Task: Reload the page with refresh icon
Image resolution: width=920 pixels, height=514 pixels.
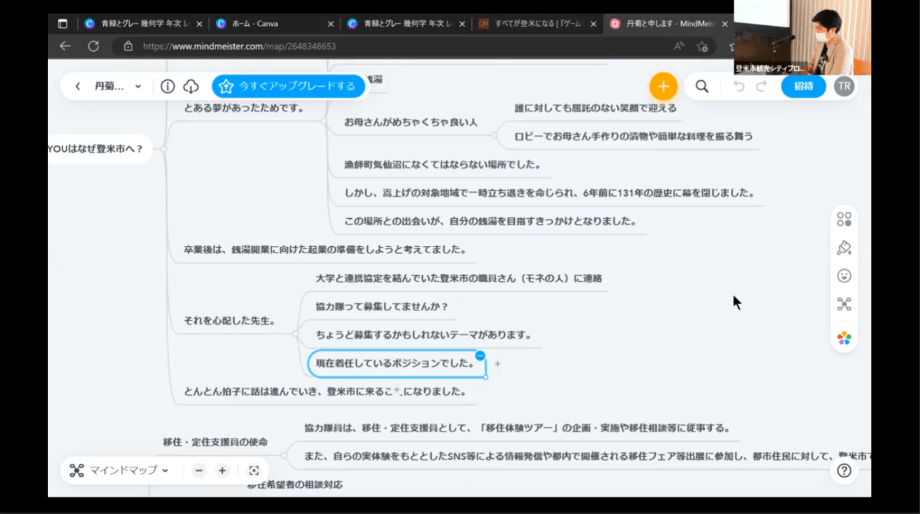Action: point(93,46)
